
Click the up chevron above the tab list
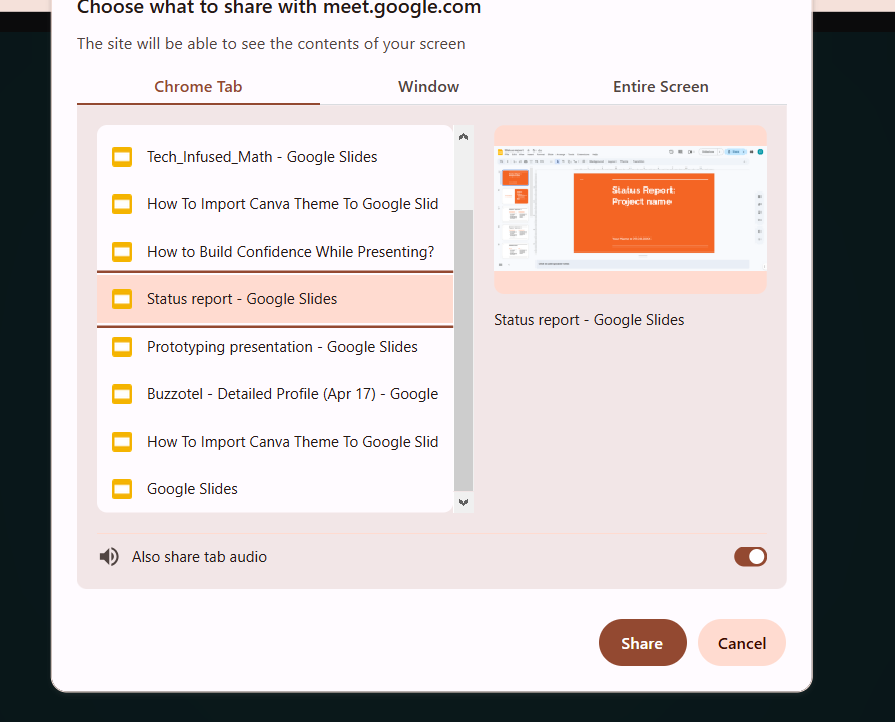[x=463, y=136]
